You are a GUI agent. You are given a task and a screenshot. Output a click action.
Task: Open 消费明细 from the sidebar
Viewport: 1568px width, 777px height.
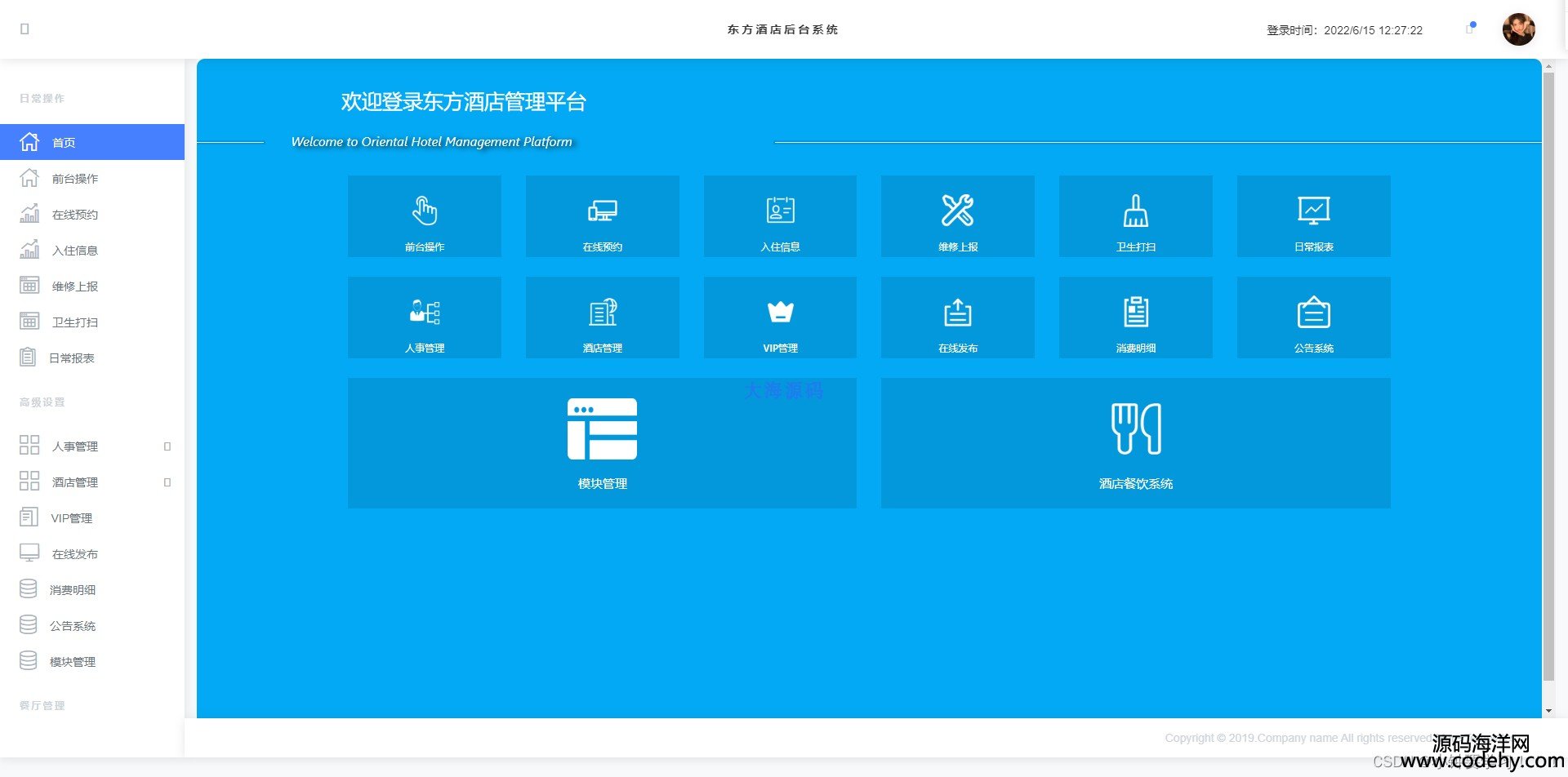coord(73,590)
